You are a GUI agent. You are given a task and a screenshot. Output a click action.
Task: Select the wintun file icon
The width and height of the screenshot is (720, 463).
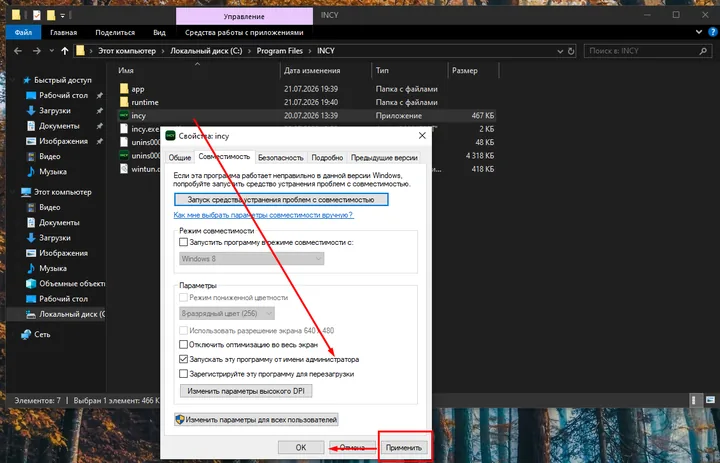pos(124,169)
